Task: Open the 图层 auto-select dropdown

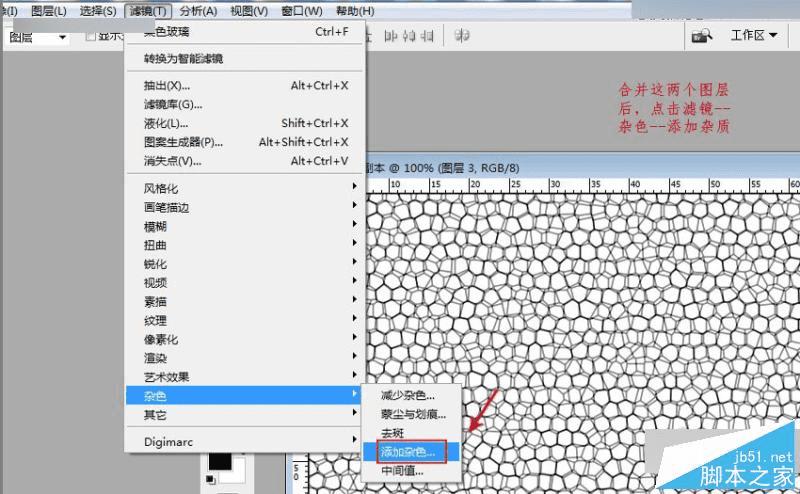Action: tap(37, 37)
